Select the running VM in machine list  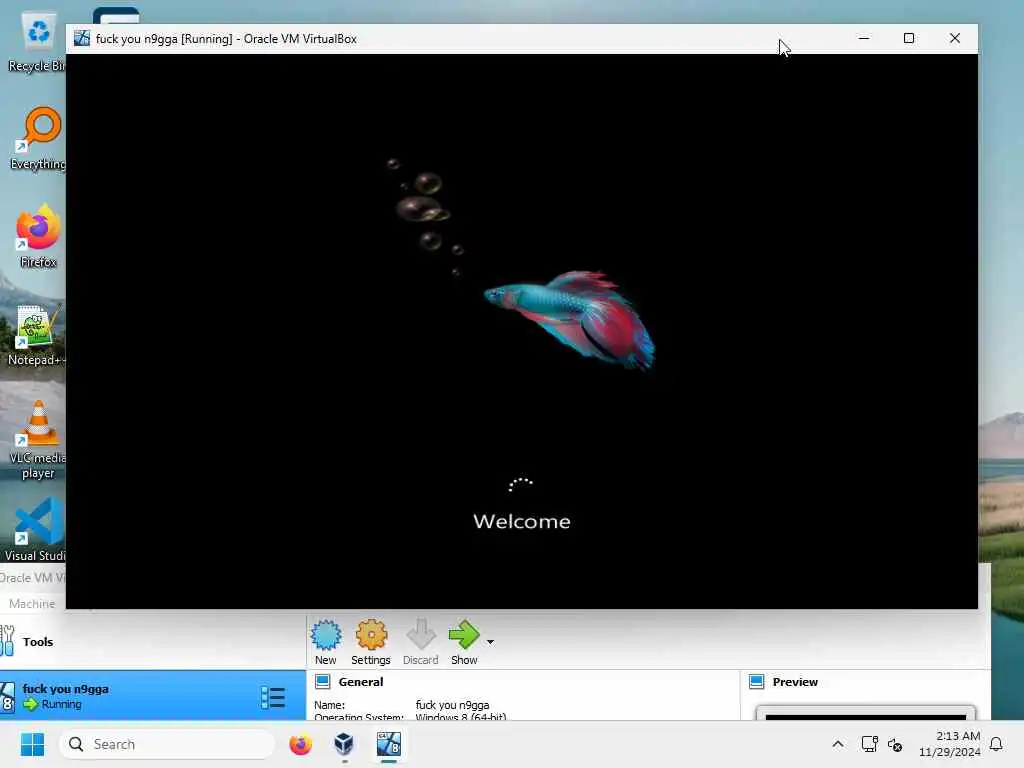click(x=153, y=696)
